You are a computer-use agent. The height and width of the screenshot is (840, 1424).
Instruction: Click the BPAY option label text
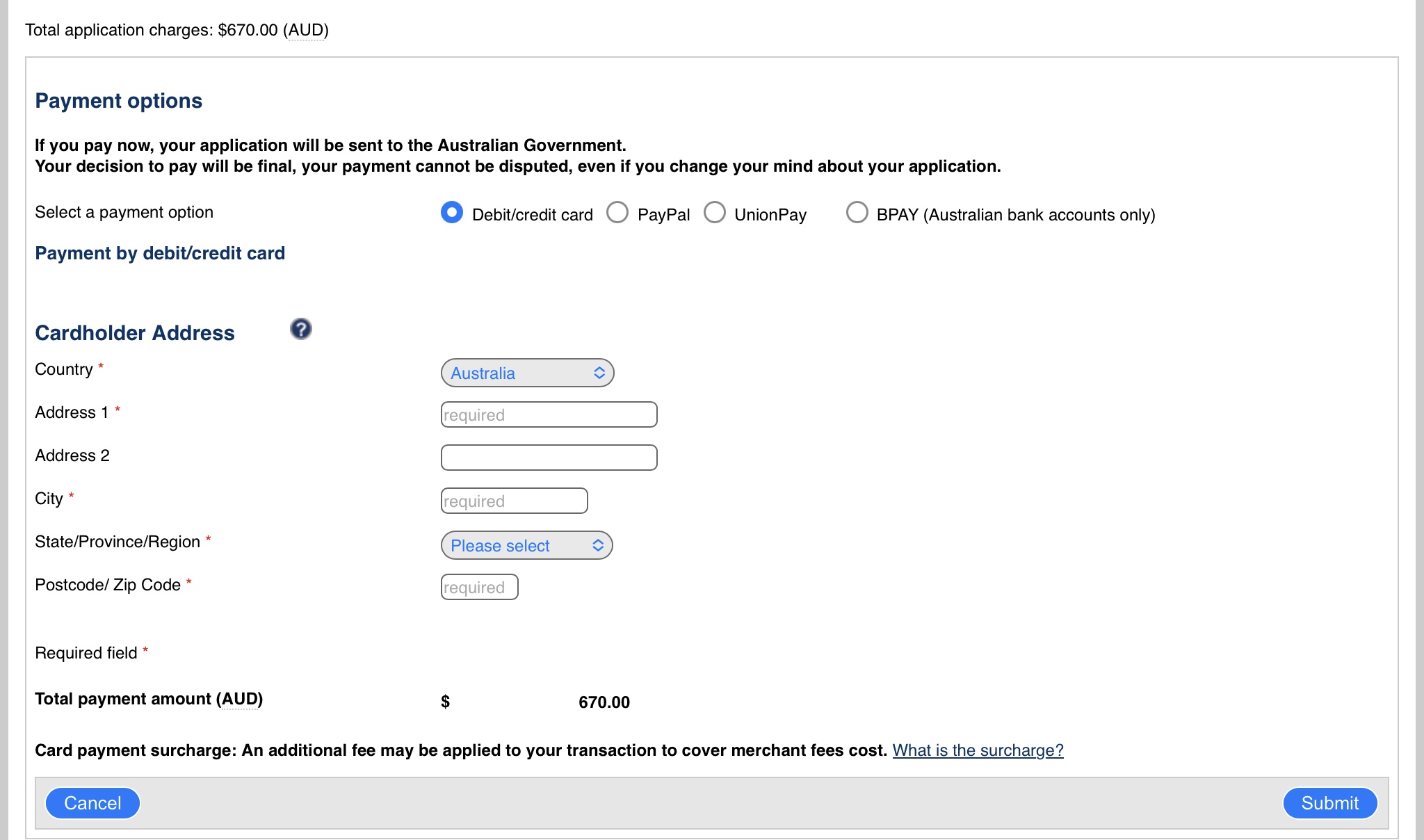click(x=1016, y=215)
